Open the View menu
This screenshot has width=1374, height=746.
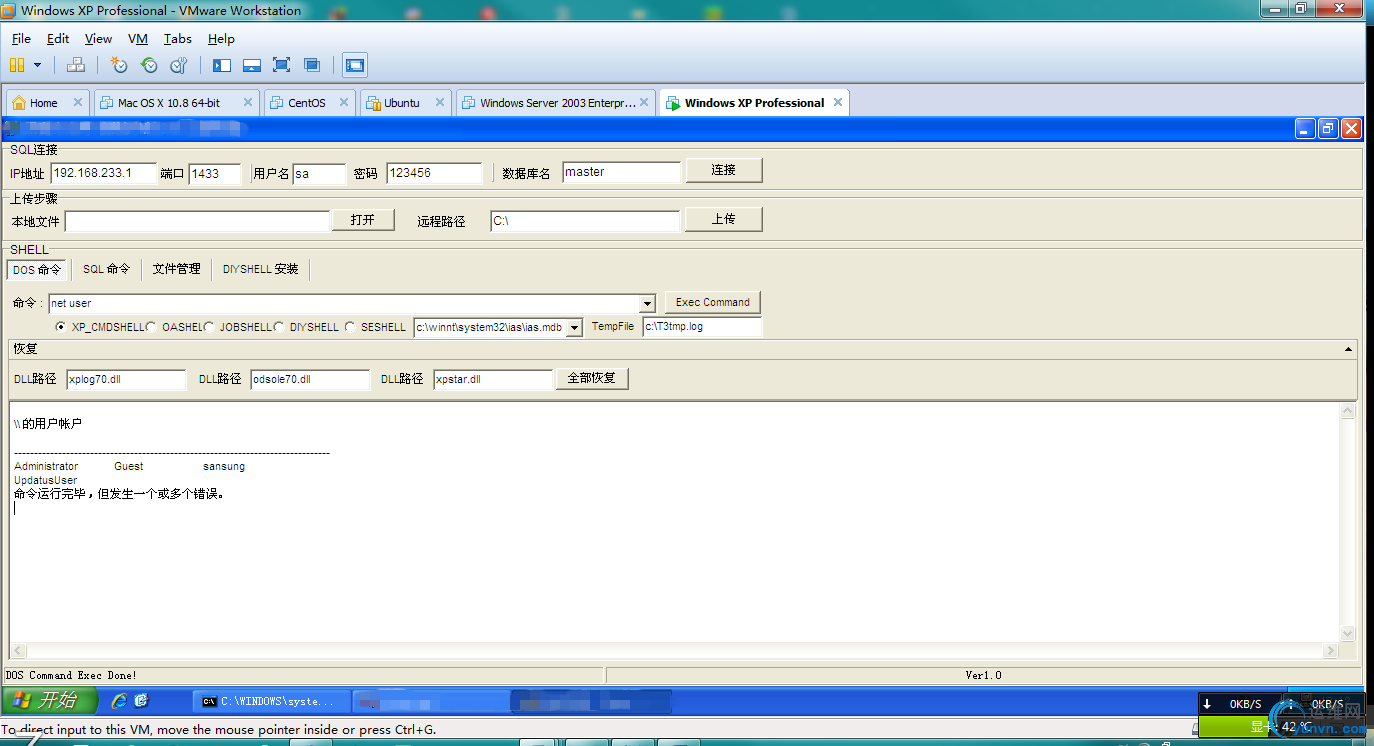(98, 39)
